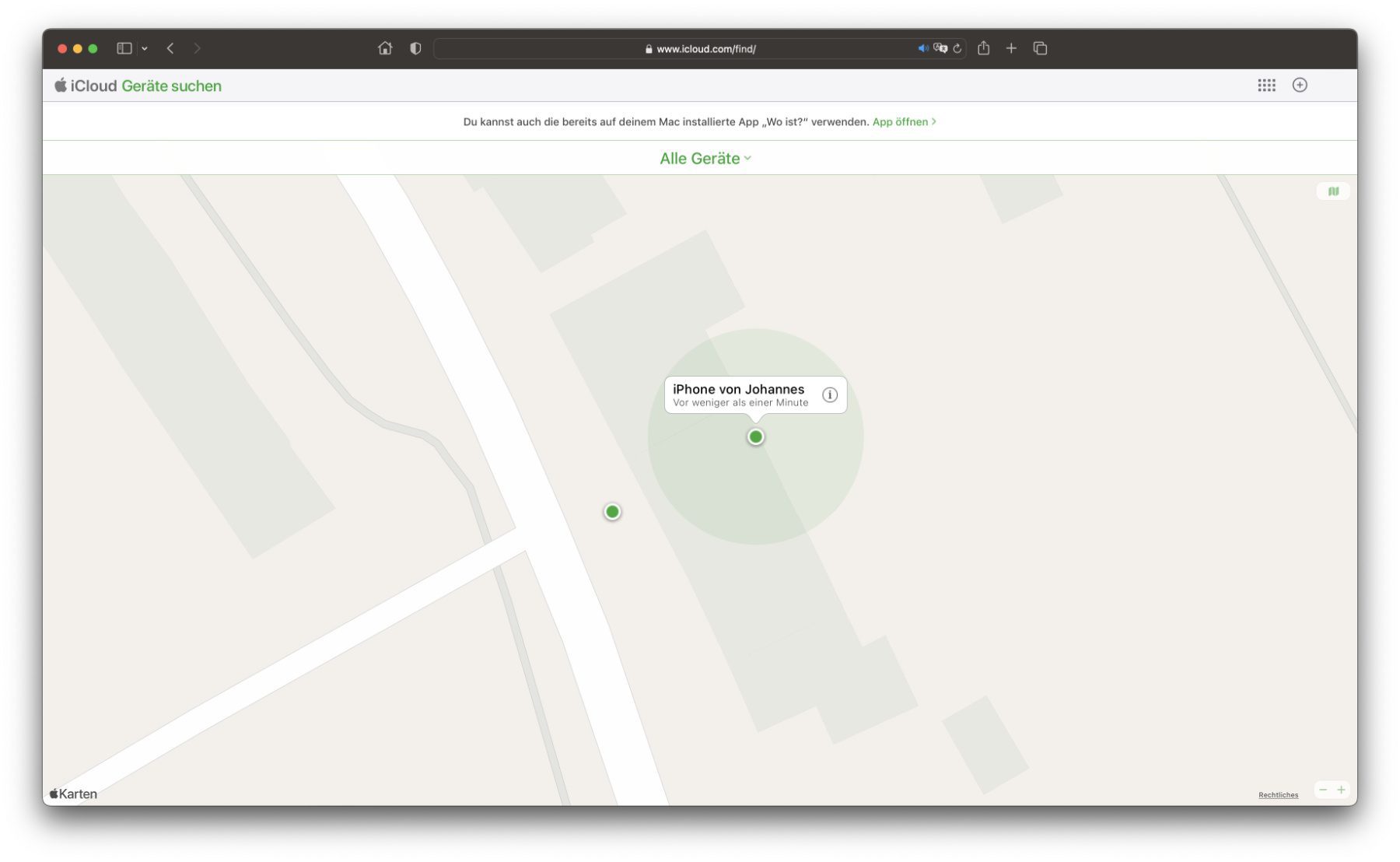
Task: Open the tab overview icon
Action: pos(1040,48)
